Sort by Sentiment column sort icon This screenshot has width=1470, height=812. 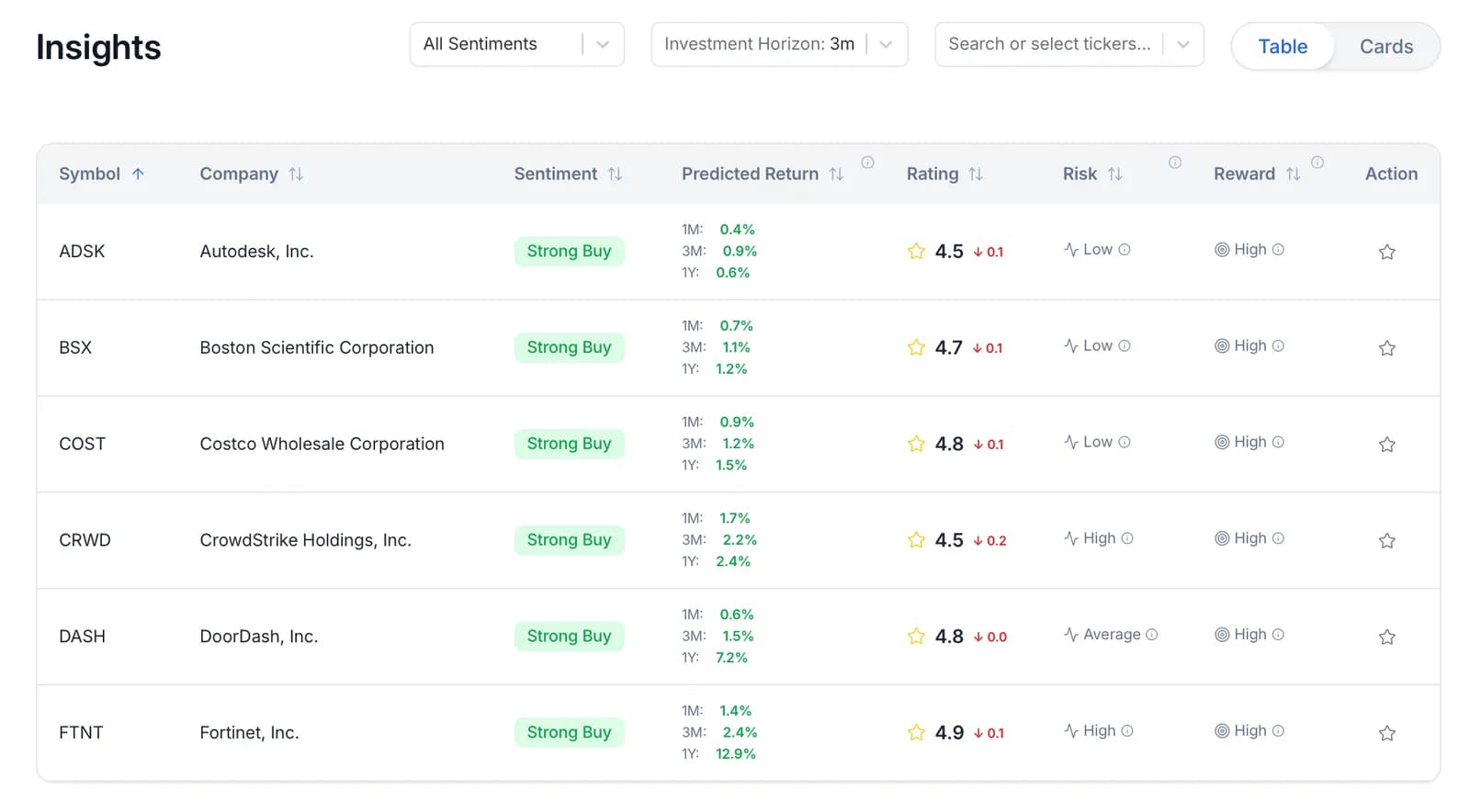point(615,174)
